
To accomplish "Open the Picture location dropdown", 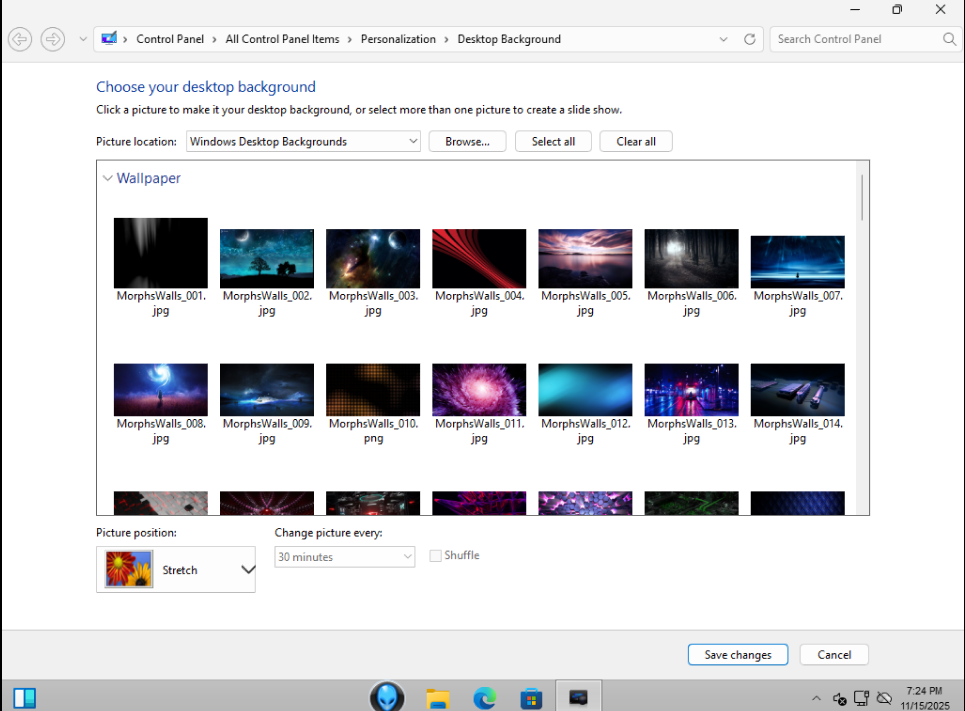I will tap(304, 142).
